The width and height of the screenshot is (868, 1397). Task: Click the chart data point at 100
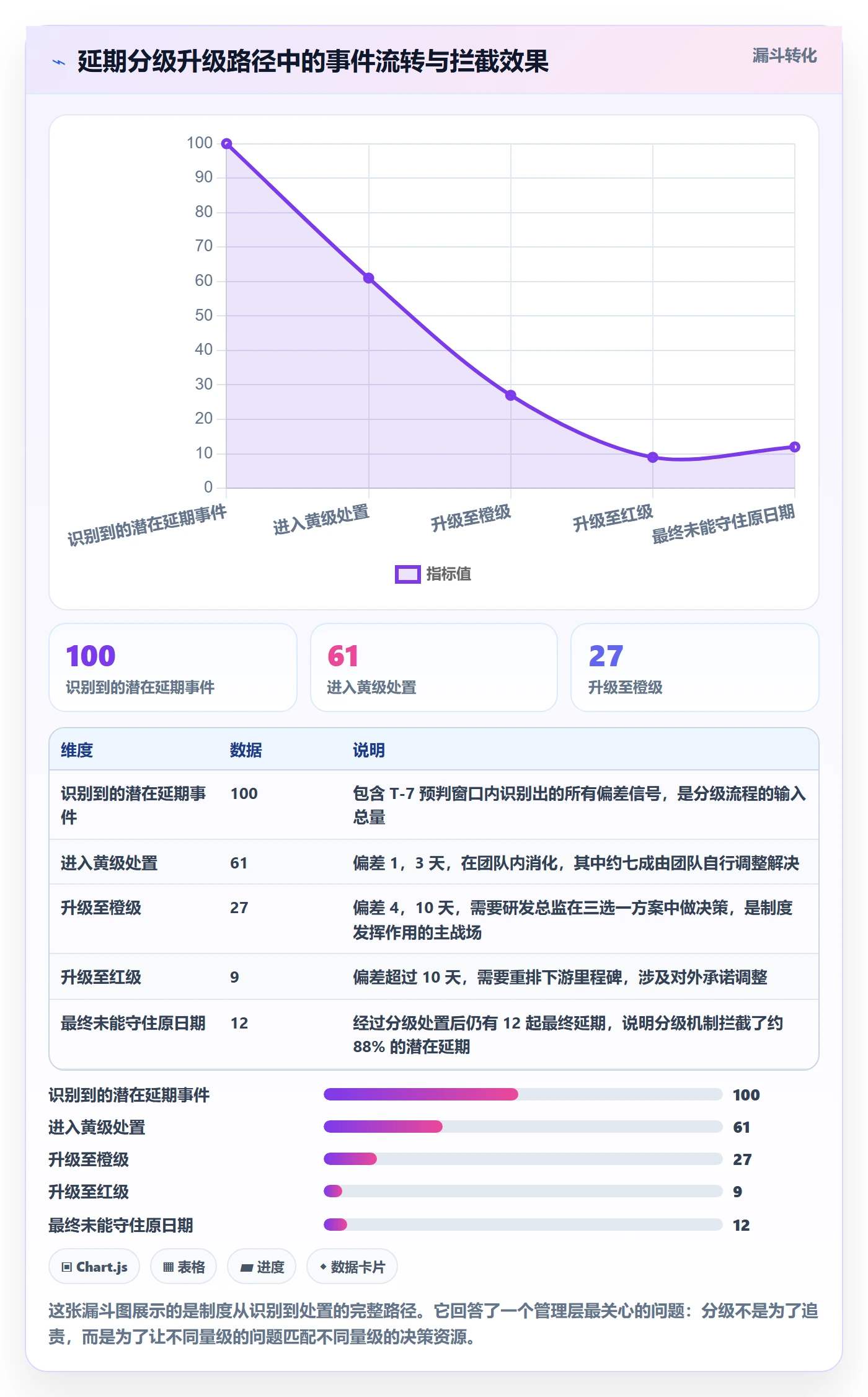pyautogui.click(x=227, y=144)
